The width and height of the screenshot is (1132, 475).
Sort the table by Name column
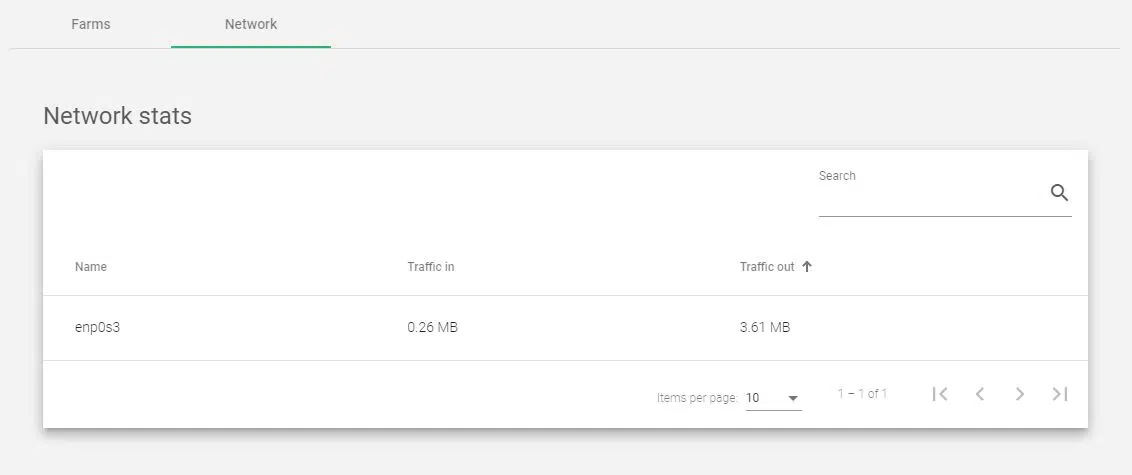point(91,267)
